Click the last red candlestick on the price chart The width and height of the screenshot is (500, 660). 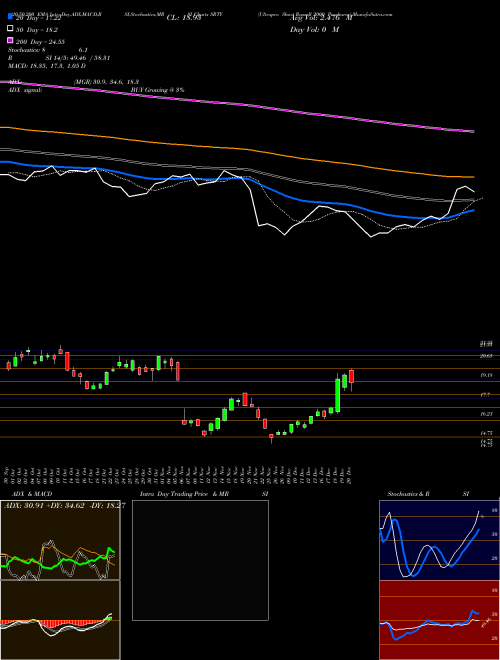pos(351,376)
